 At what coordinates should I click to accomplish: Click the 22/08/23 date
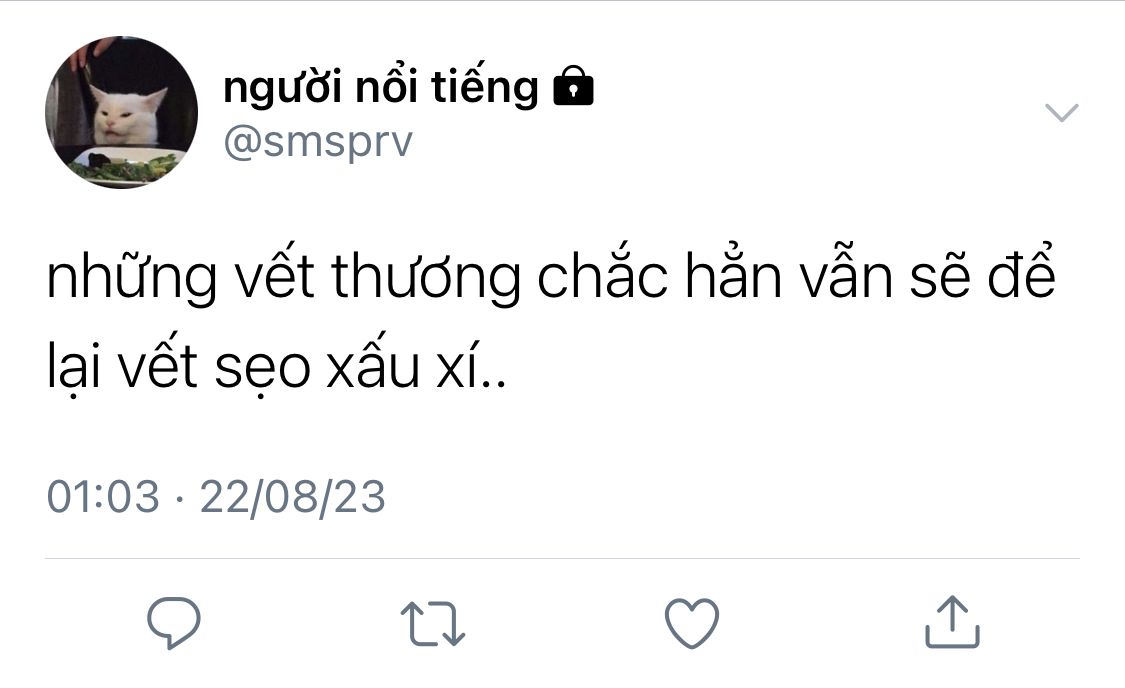(x=293, y=496)
